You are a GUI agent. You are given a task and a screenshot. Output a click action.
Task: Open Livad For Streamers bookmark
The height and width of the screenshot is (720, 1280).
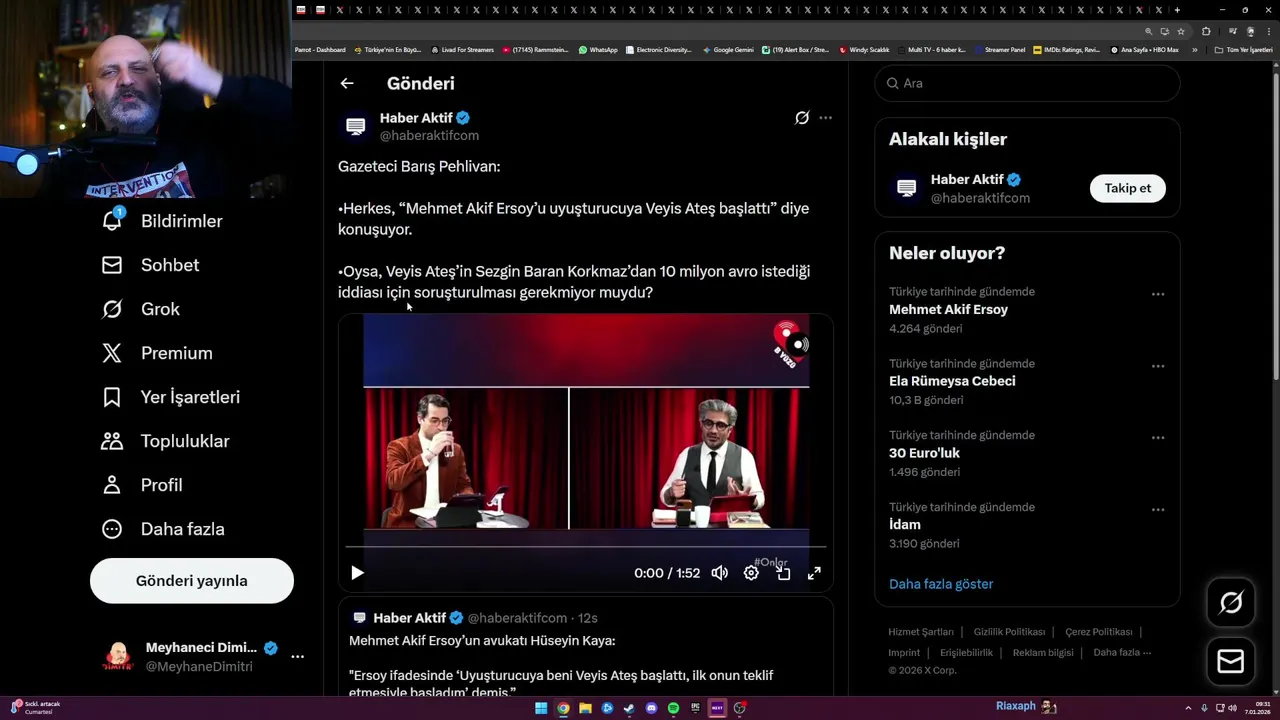tap(462, 50)
